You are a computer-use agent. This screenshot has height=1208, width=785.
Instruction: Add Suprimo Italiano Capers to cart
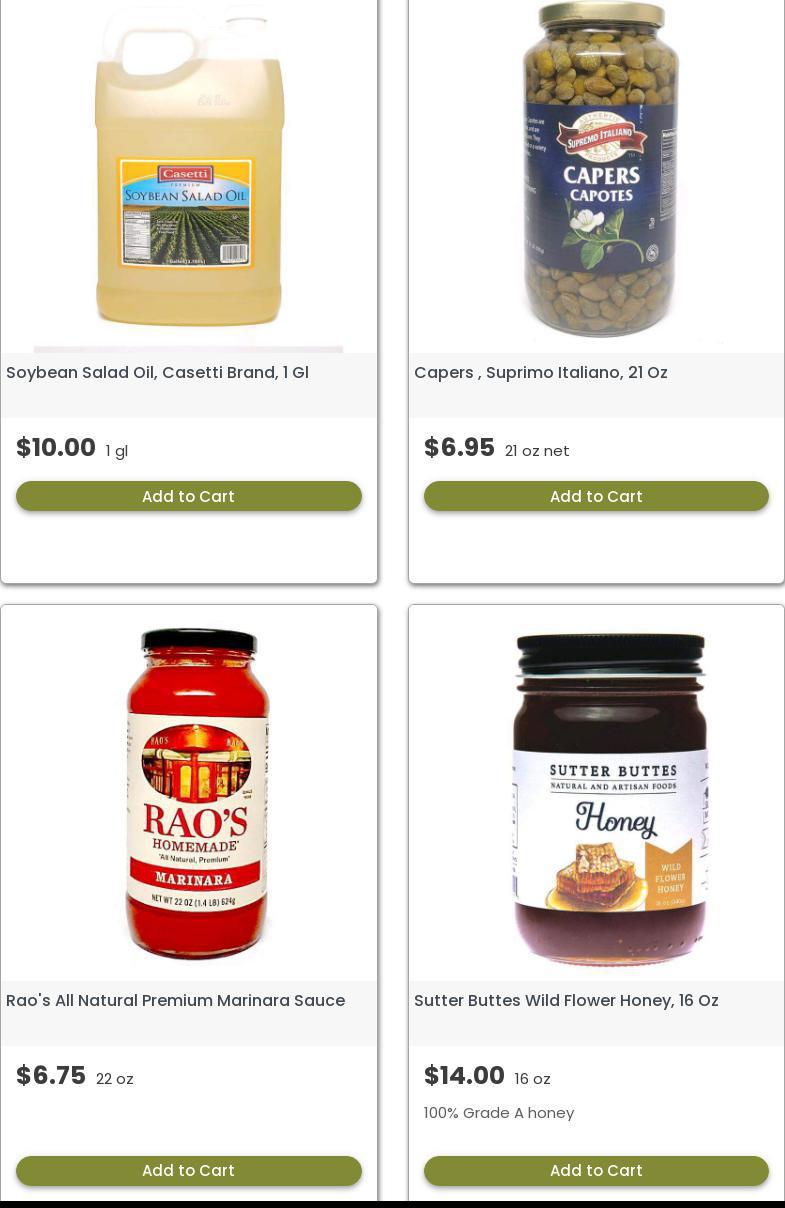(596, 496)
